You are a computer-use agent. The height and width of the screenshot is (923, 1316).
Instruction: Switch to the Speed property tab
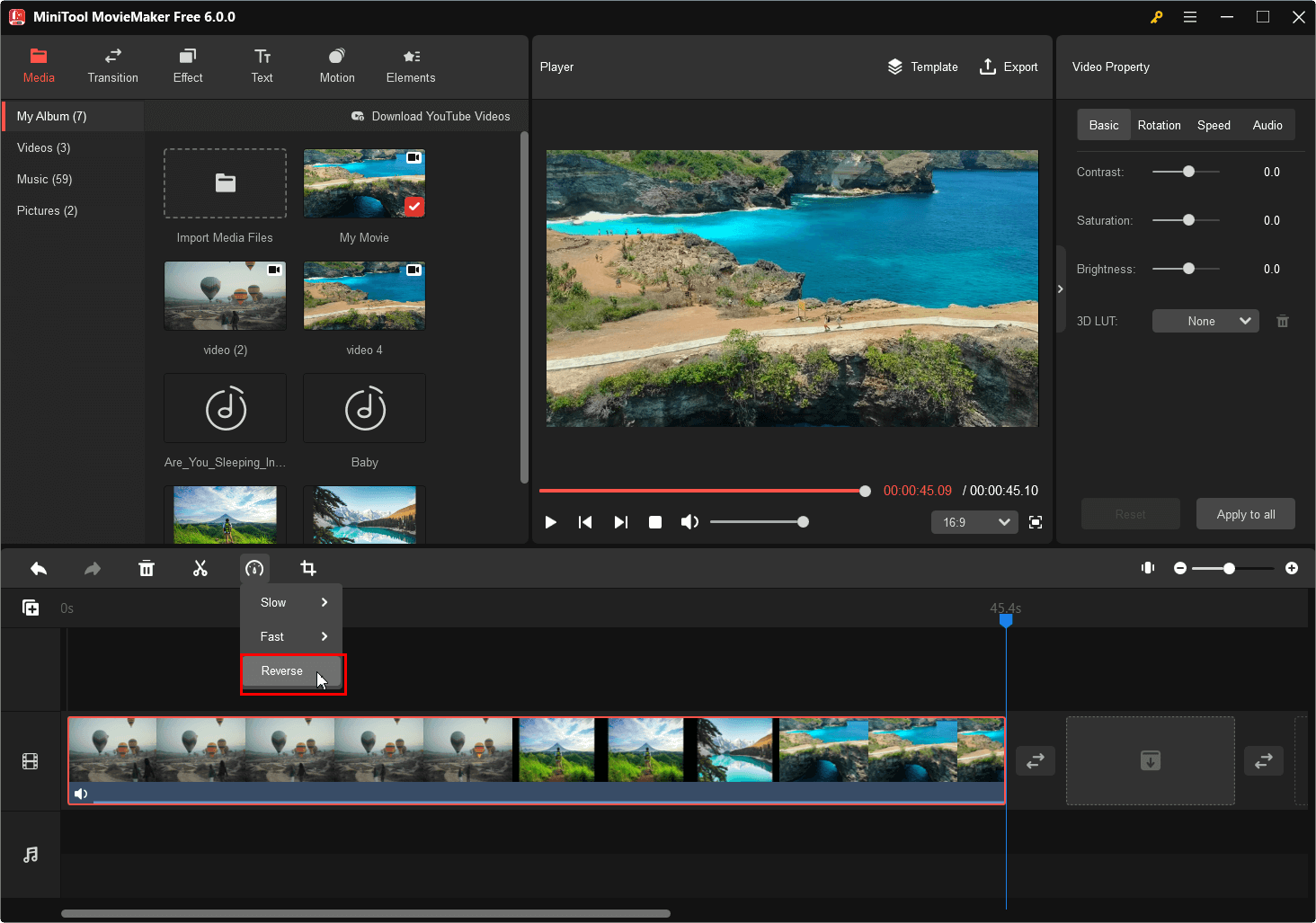coord(1214,125)
